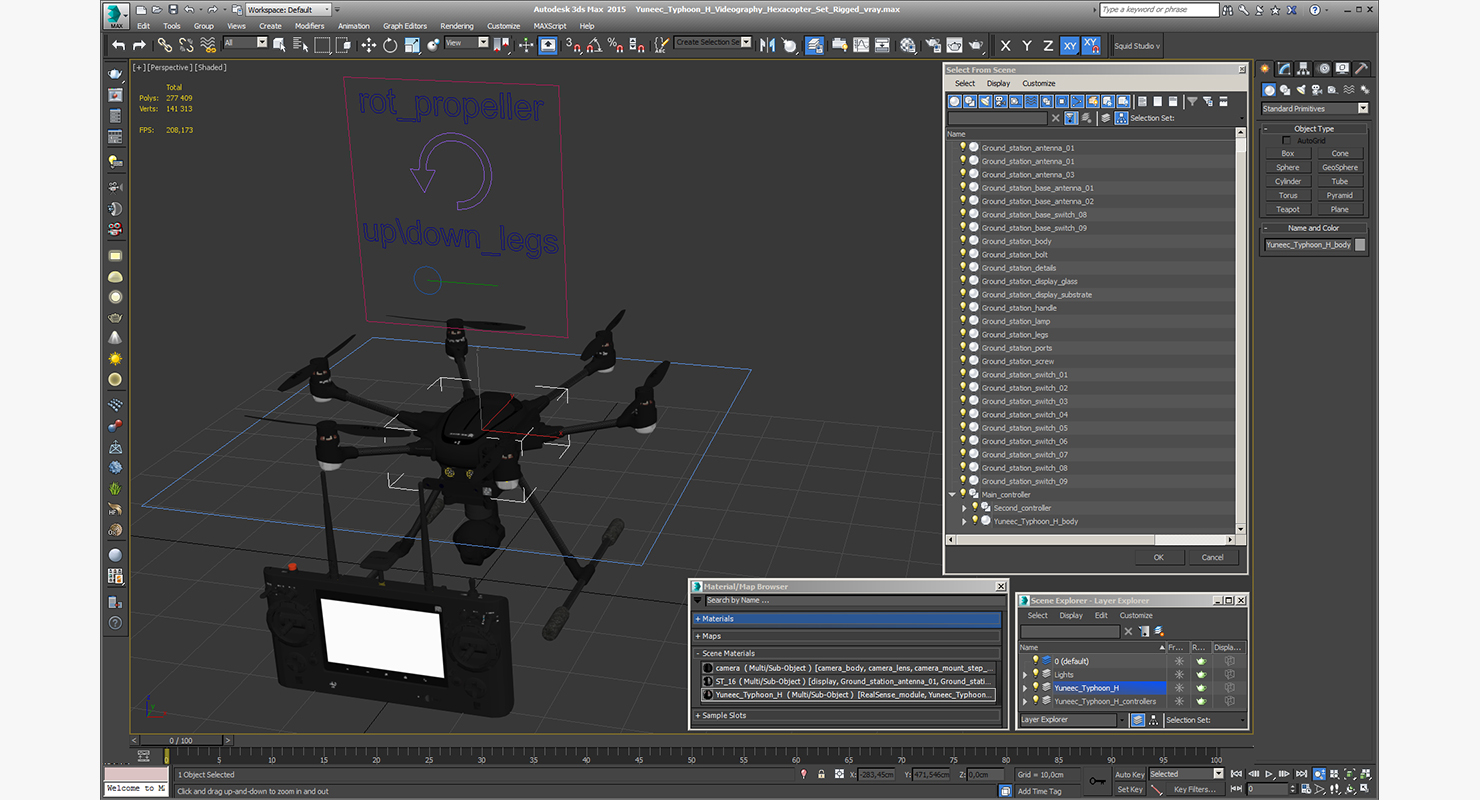The width and height of the screenshot is (1480, 800).
Task: Toggle the Auto Key mode button
Action: click(x=1130, y=774)
